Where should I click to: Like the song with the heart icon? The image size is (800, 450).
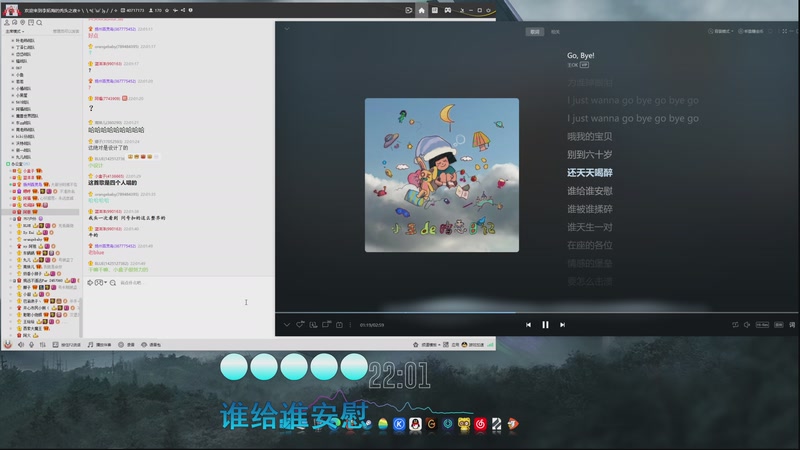coord(300,324)
